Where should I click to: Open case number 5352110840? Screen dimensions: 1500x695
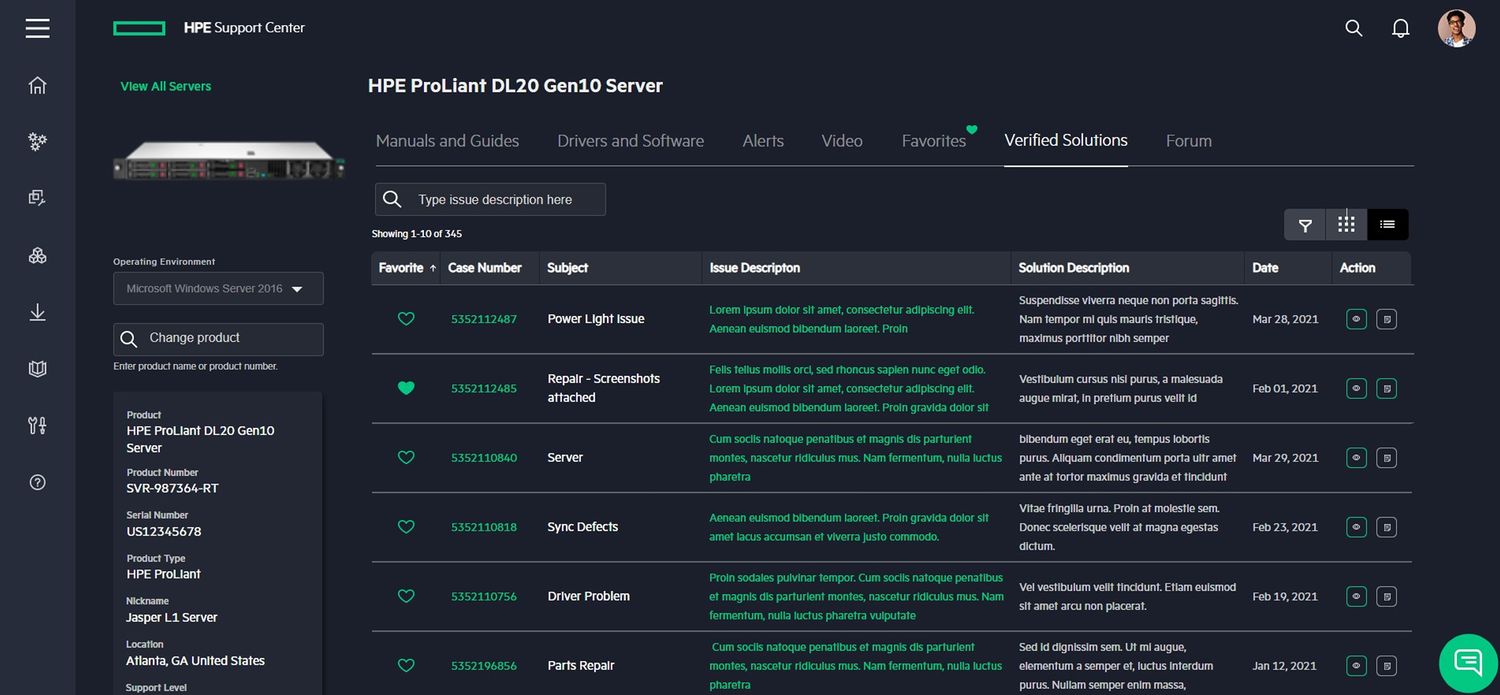point(484,458)
